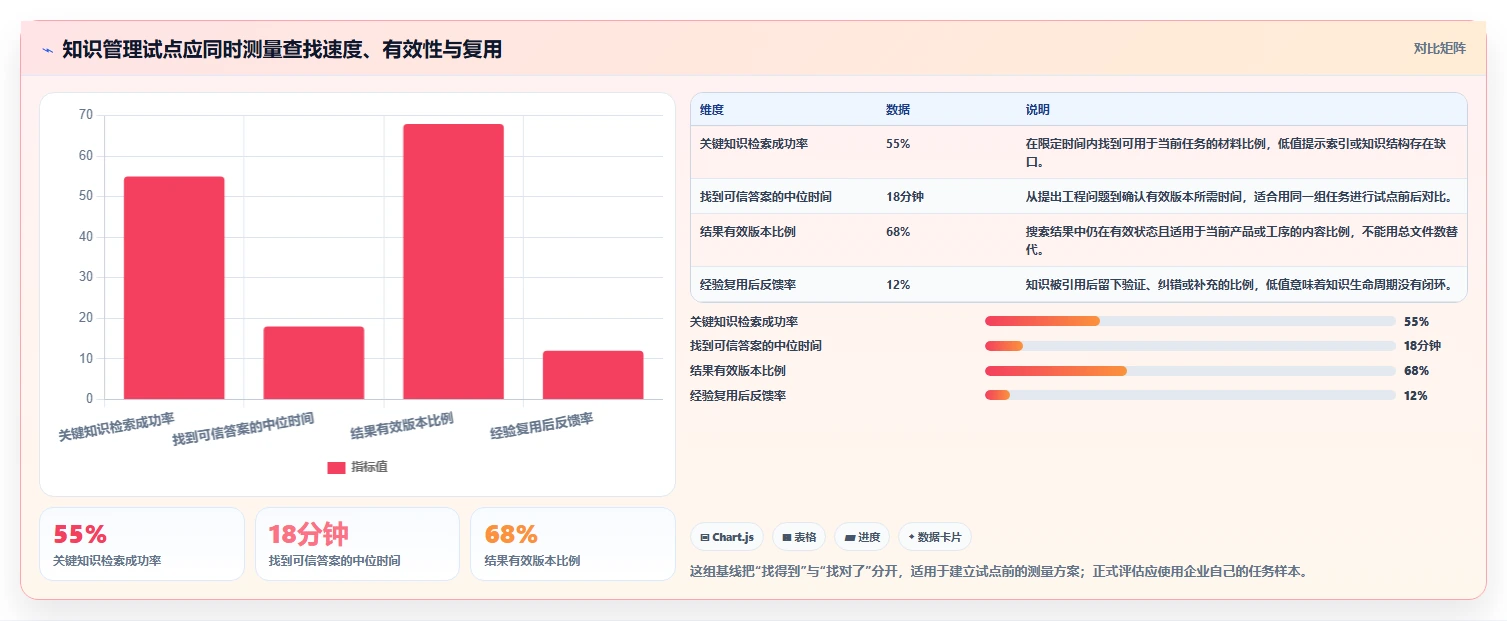Click the 结果有效版本比例 bar in the chart
1507x621 pixels.
453,262
